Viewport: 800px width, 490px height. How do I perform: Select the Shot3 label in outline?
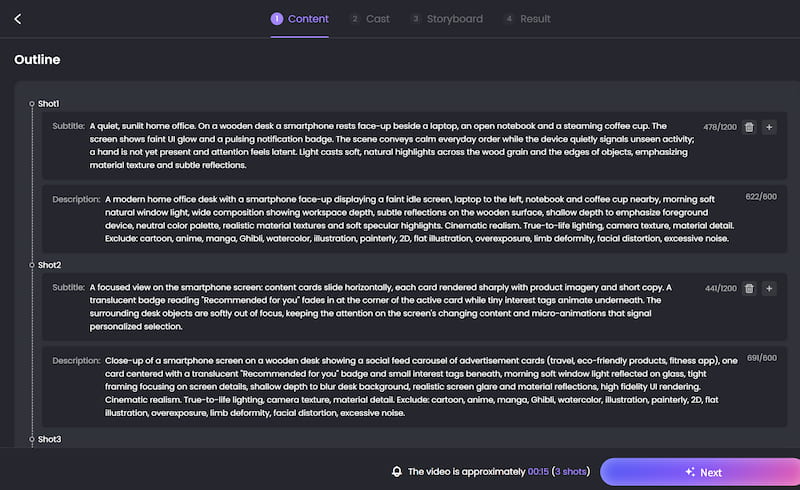pos(49,439)
